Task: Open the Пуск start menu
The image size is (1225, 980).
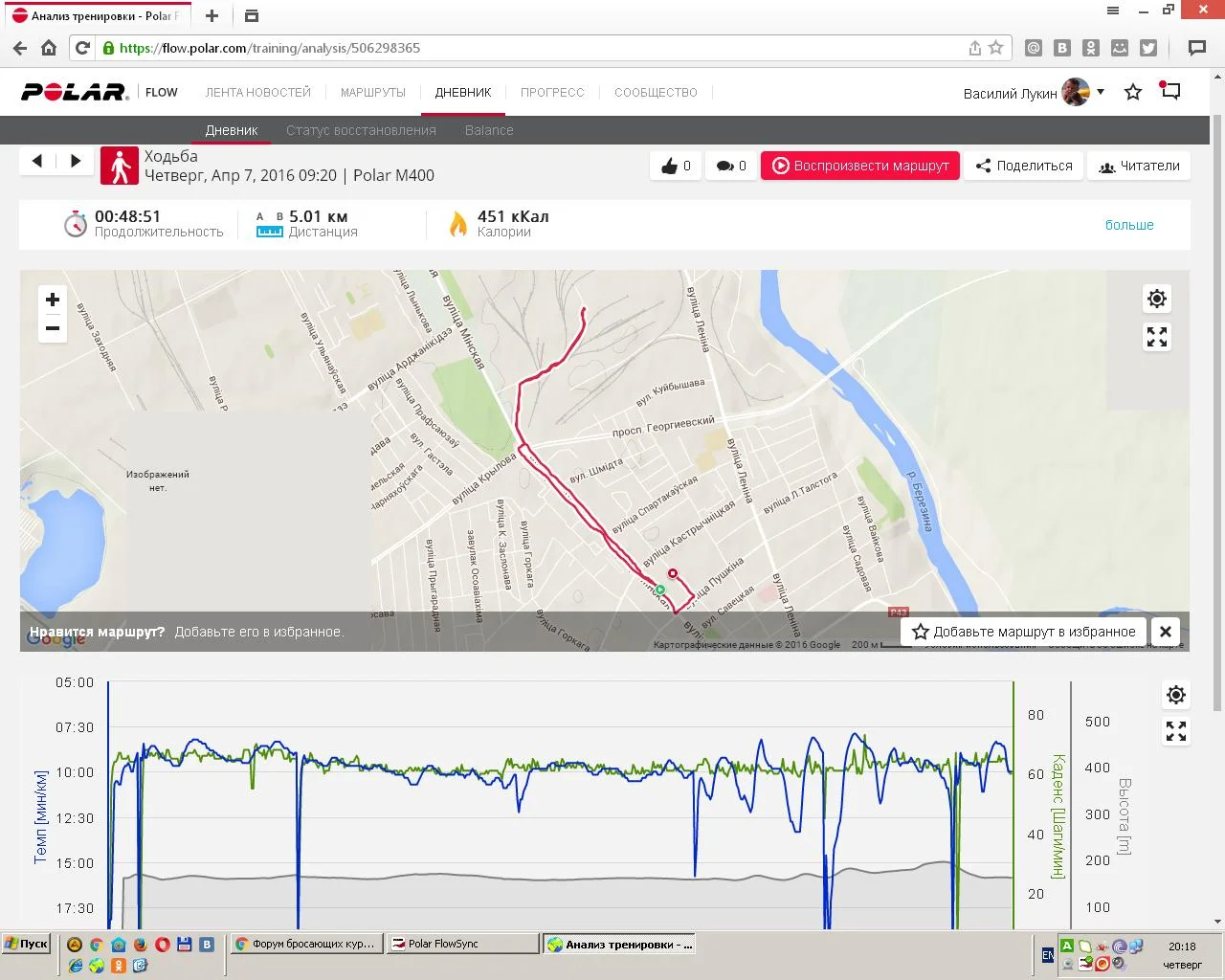Action: [27, 944]
